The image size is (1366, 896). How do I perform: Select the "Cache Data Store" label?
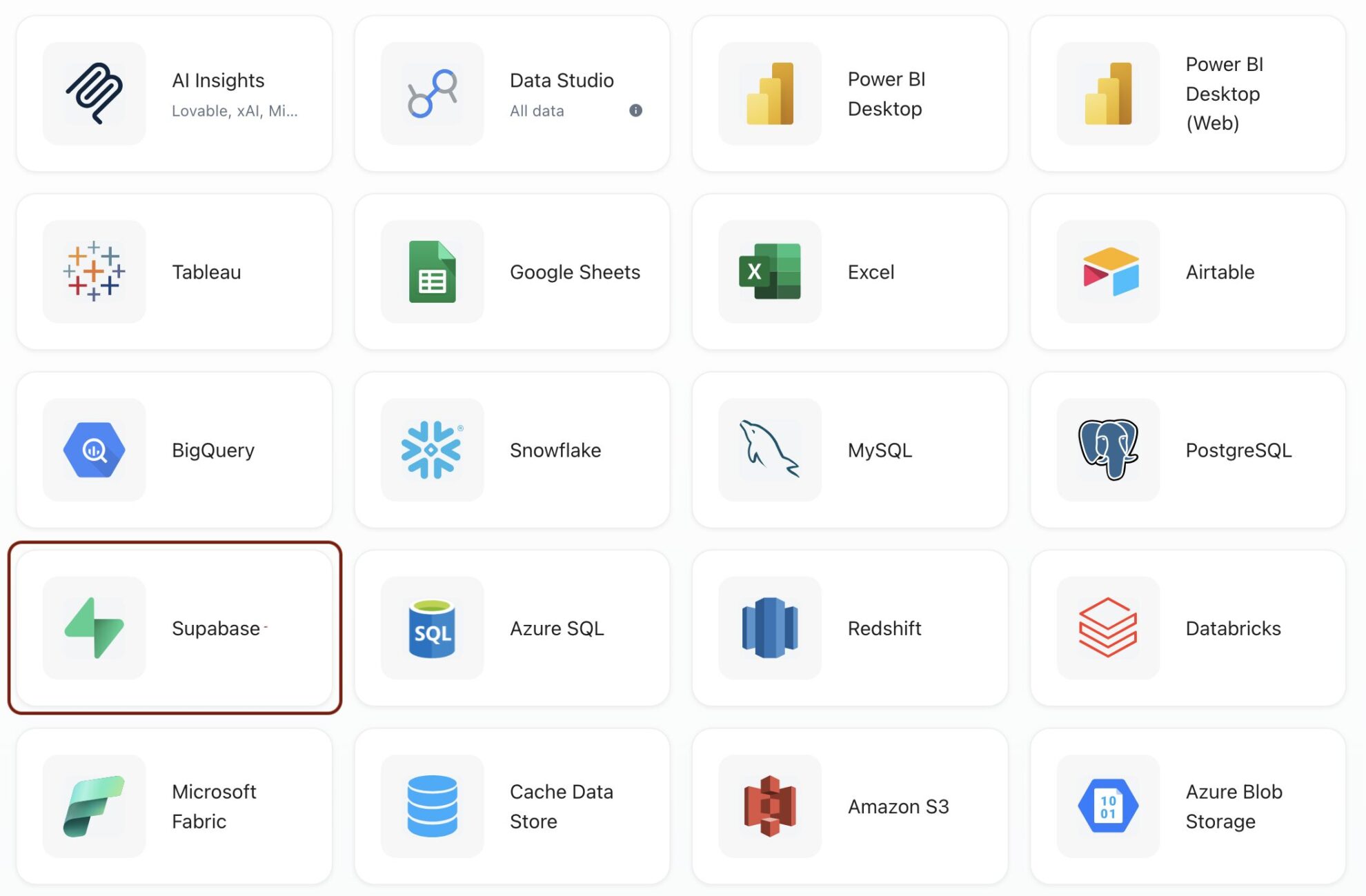[x=562, y=806]
